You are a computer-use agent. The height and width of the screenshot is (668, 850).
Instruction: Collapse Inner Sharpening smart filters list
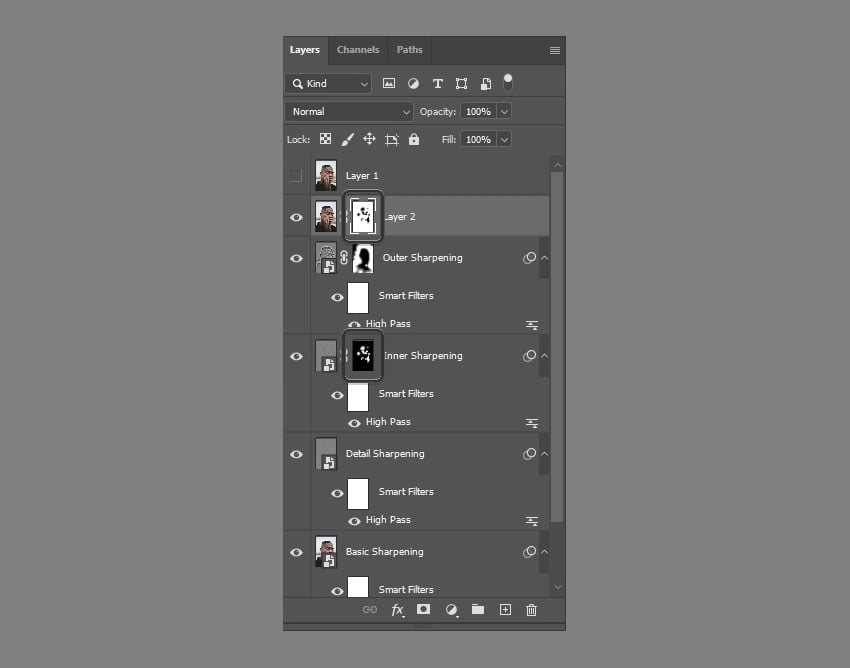pos(544,356)
